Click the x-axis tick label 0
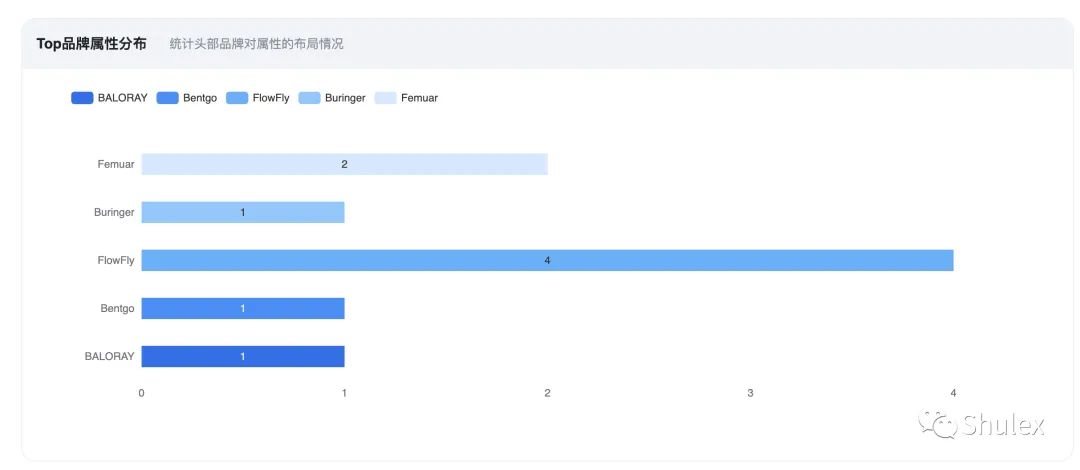The width and height of the screenshot is (1080, 470). point(142,393)
